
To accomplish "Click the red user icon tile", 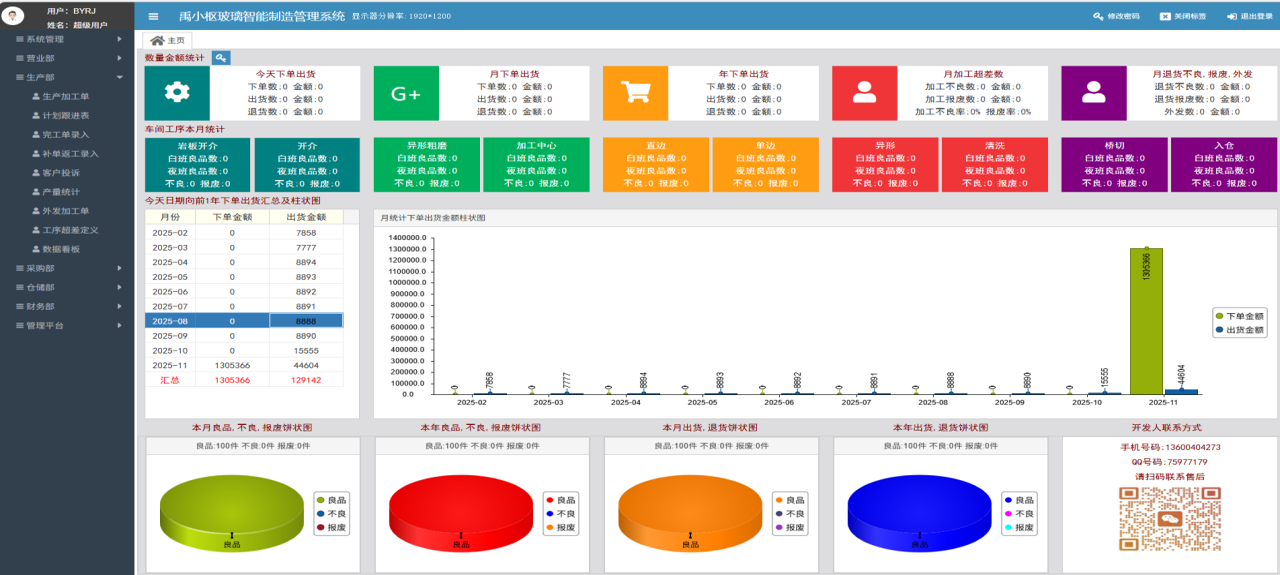I will click(x=864, y=93).
